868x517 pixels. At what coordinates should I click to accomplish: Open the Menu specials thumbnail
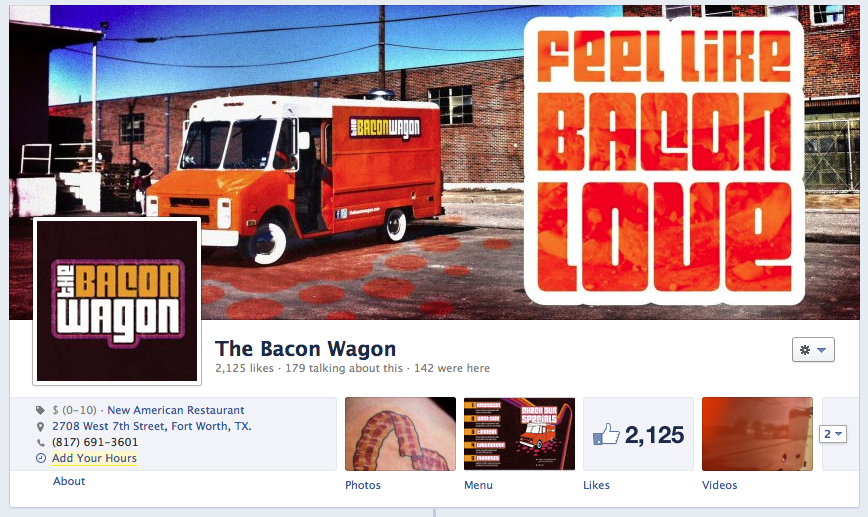pyautogui.click(x=519, y=434)
